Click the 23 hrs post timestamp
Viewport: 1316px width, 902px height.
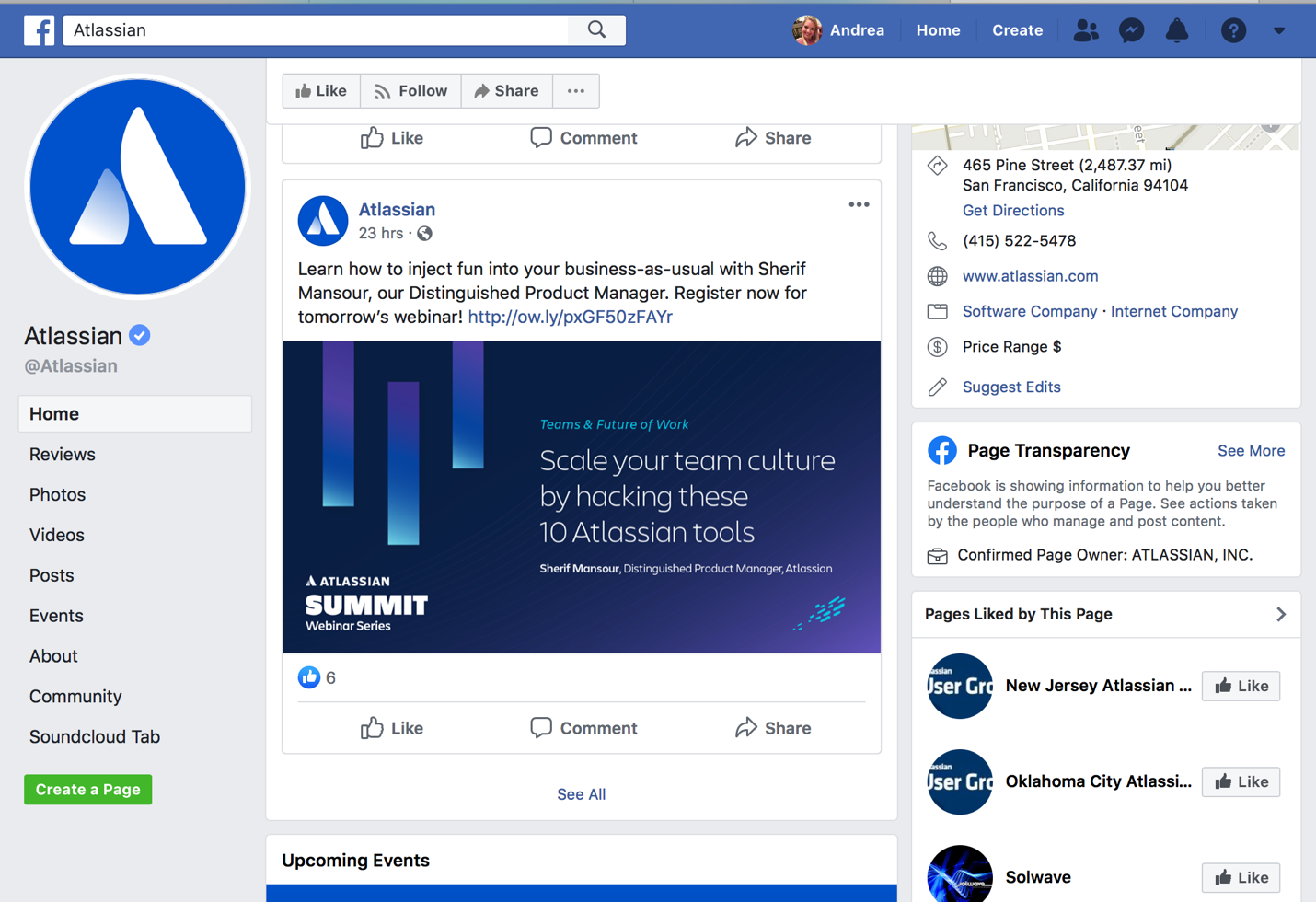[x=381, y=234]
